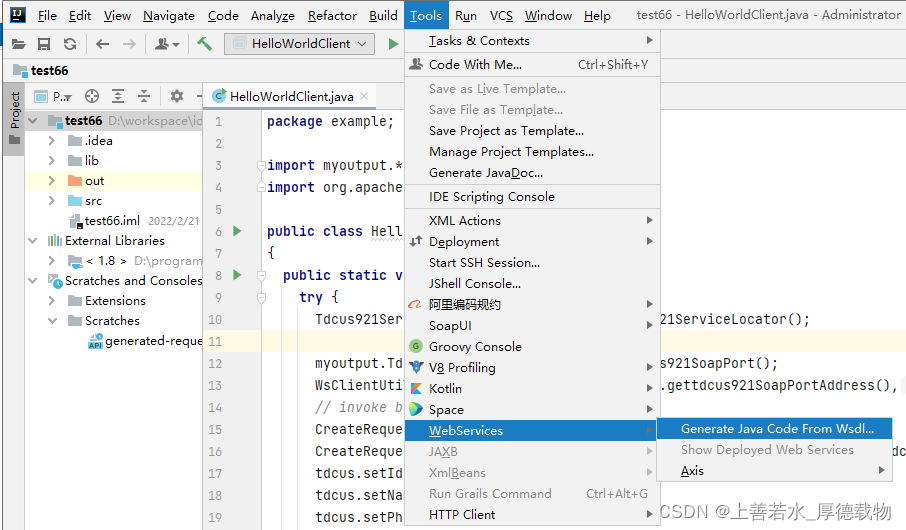Open IDE Scripting Console
The width and height of the screenshot is (906, 530).
(x=532, y=197)
